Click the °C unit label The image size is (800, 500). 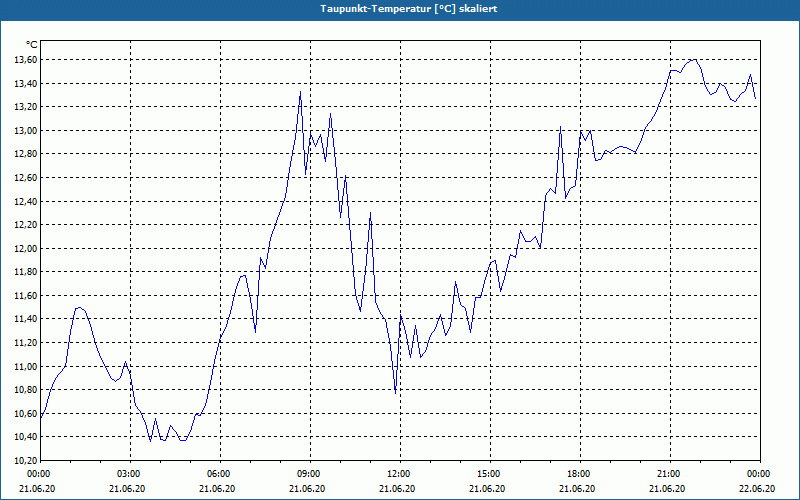tap(32, 45)
